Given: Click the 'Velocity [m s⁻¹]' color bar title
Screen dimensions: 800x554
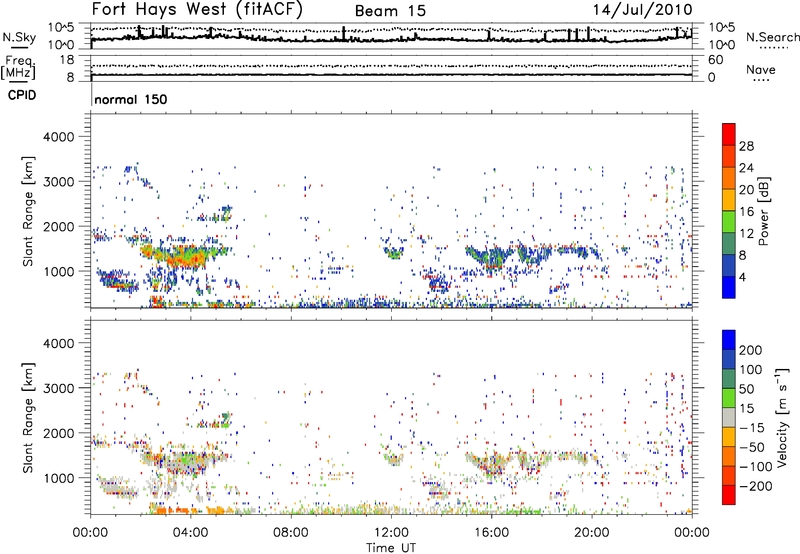Looking at the screenshot, I should [x=782, y=417].
